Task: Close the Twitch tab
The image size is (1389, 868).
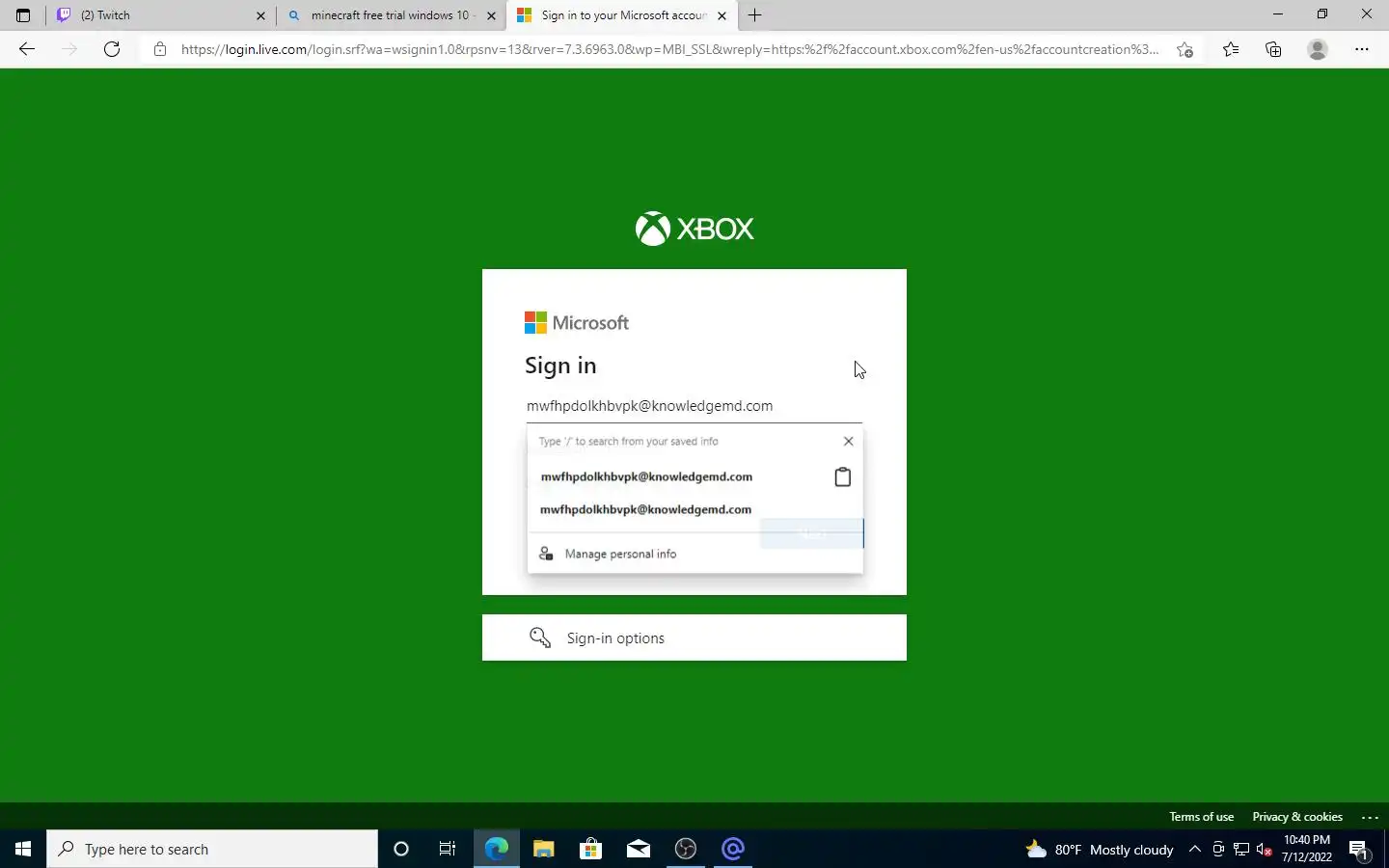Action: (260, 15)
